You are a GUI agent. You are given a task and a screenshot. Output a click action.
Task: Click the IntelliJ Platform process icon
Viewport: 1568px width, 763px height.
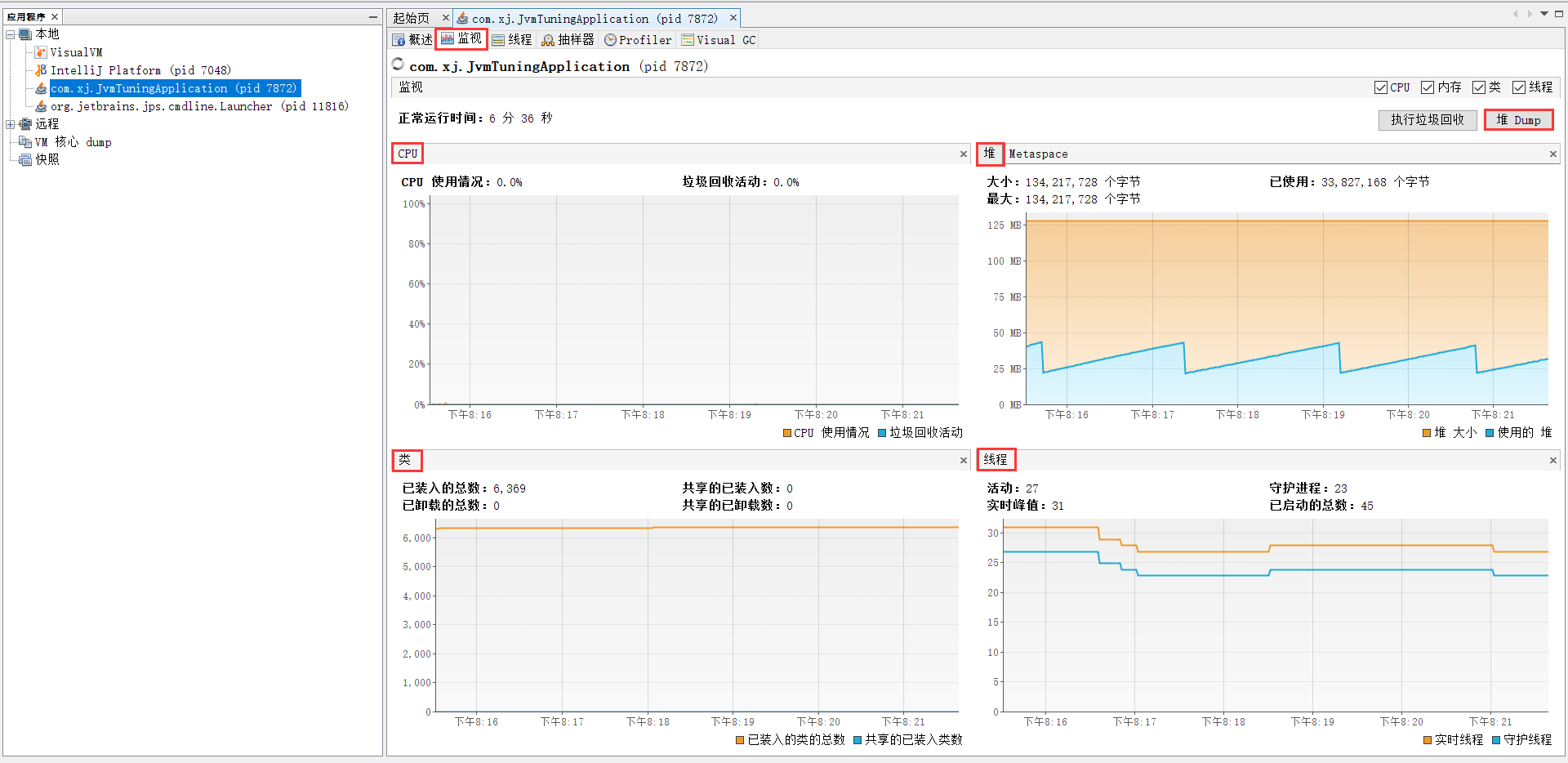click(x=41, y=70)
